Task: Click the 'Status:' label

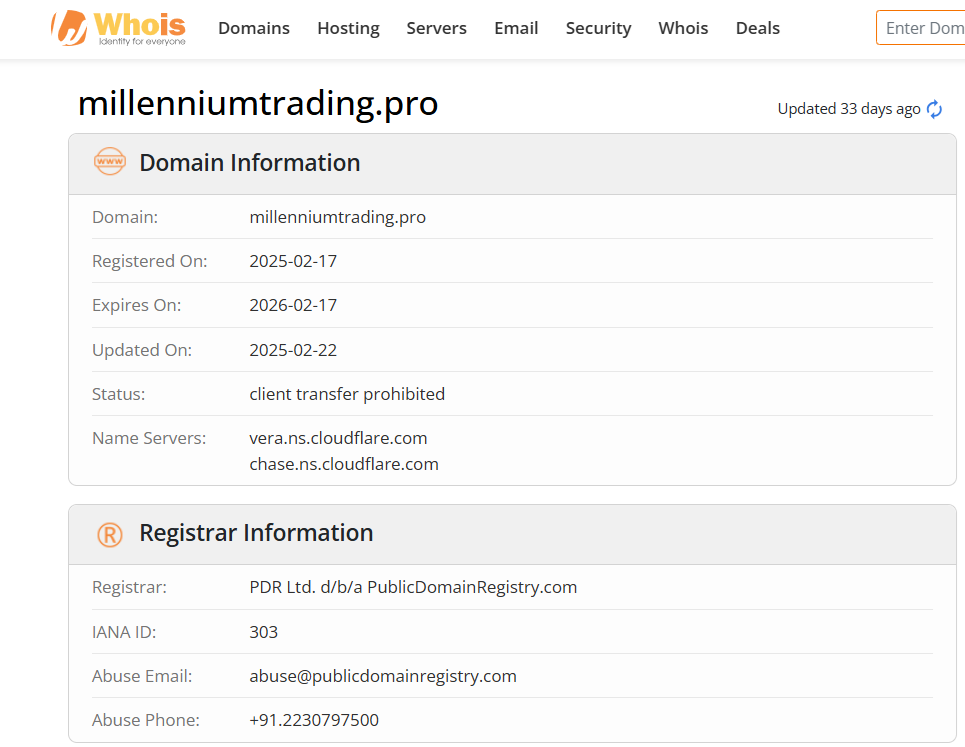Action: click(118, 394)
